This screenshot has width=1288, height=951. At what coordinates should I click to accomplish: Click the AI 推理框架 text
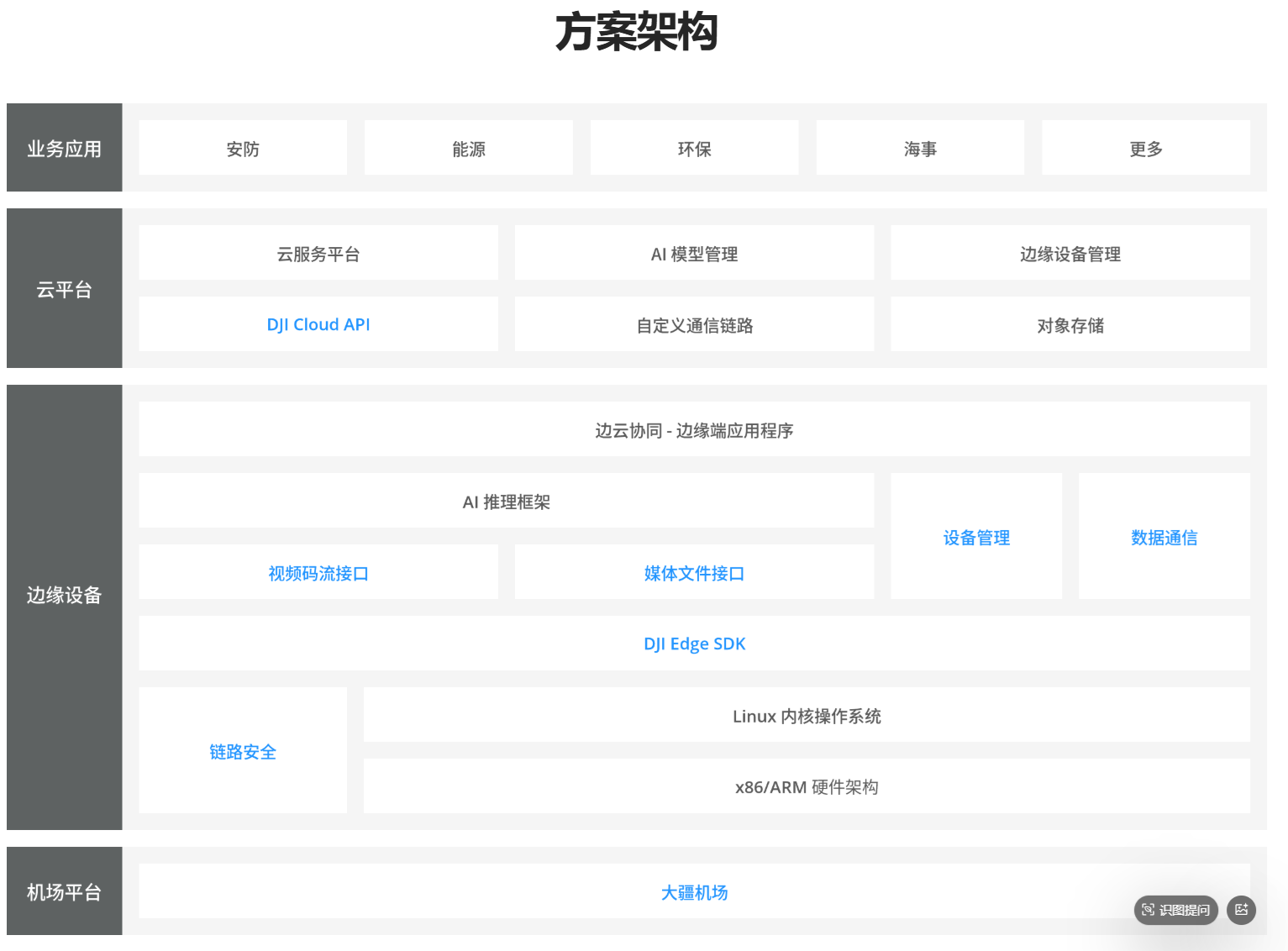coord(507,502)
